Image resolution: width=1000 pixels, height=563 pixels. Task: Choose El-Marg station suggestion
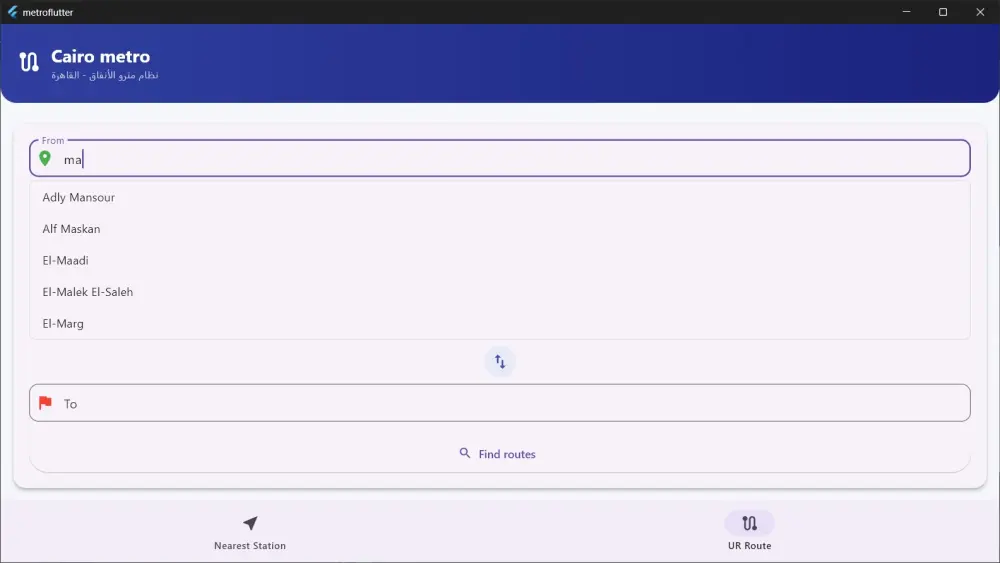pos(500,323)
